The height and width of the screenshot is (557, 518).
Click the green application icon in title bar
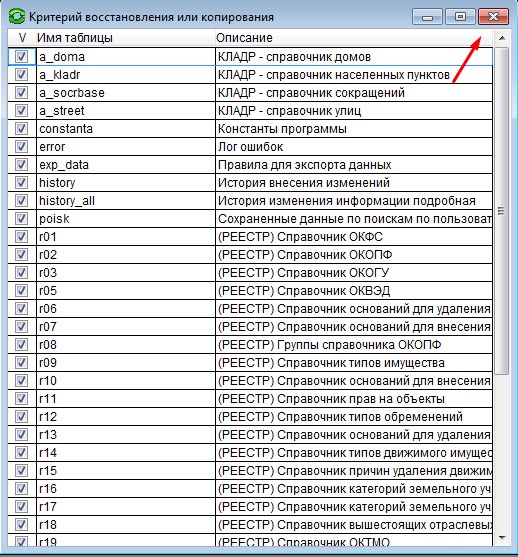click(x=16, y=17)
